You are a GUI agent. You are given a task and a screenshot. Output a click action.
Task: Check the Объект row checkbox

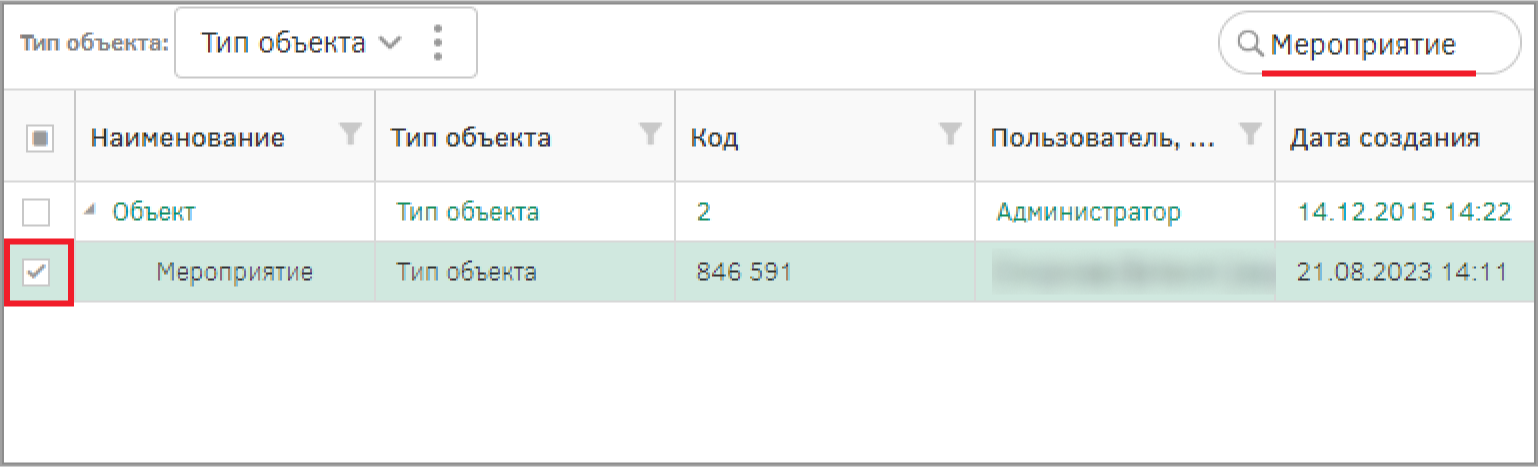36,211
